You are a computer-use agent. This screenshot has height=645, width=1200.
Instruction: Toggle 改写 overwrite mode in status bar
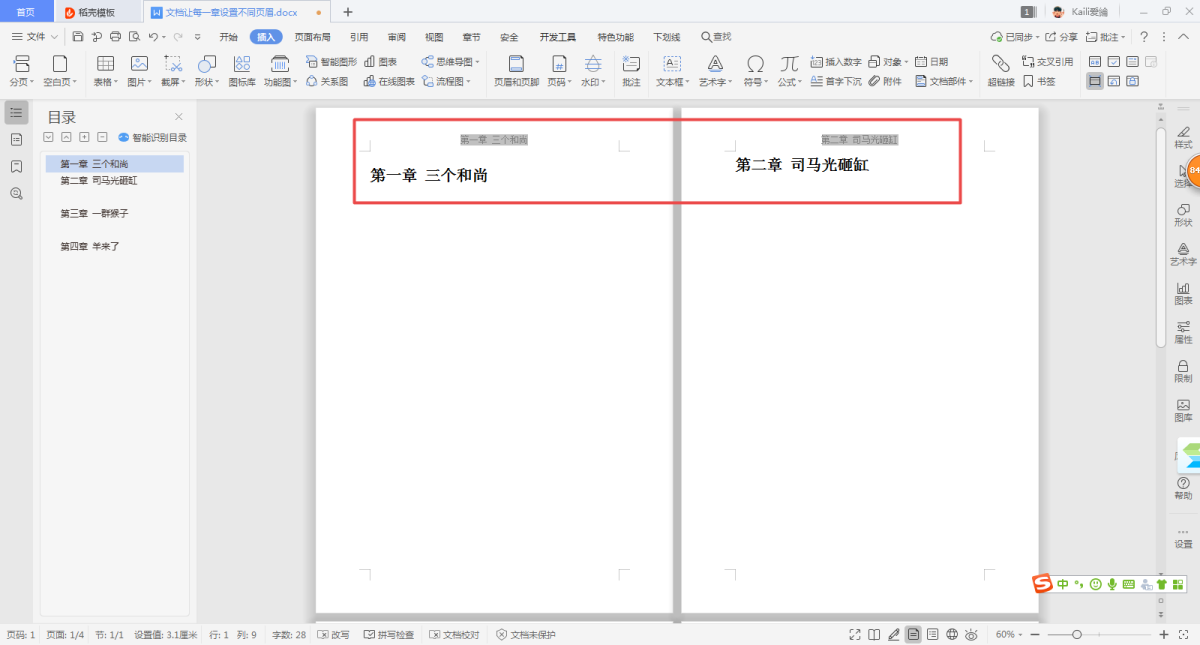[334, 635]
